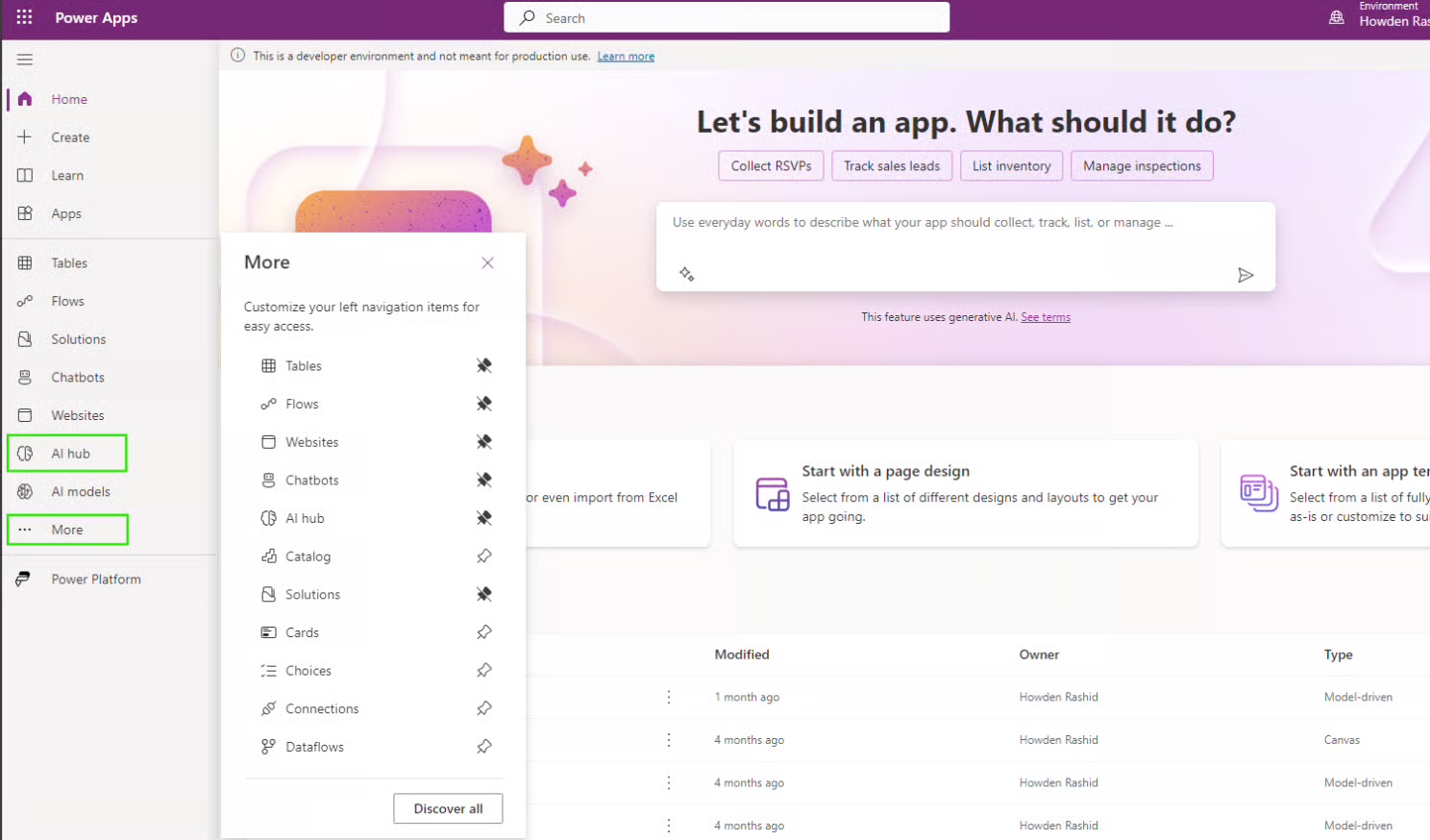Click the Power Apps title in header
The image size is (1430, 840).
point(96,18)
